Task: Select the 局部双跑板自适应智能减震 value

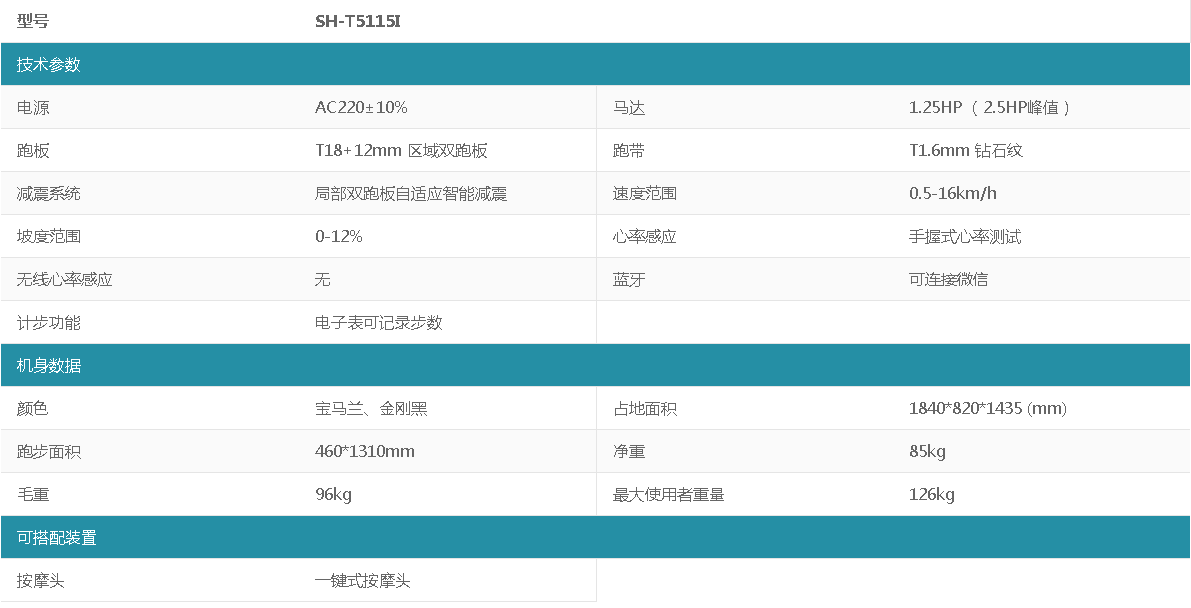Action: click(x=411, y=194)
